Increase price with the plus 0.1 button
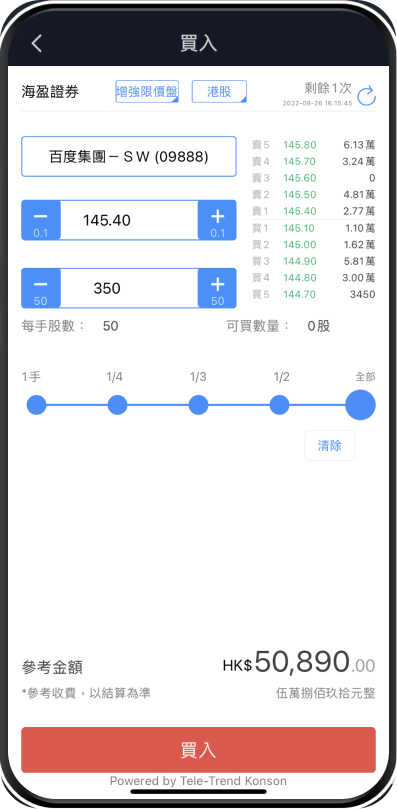Screen dimensions: 397x809 click(x=217, y=220)
